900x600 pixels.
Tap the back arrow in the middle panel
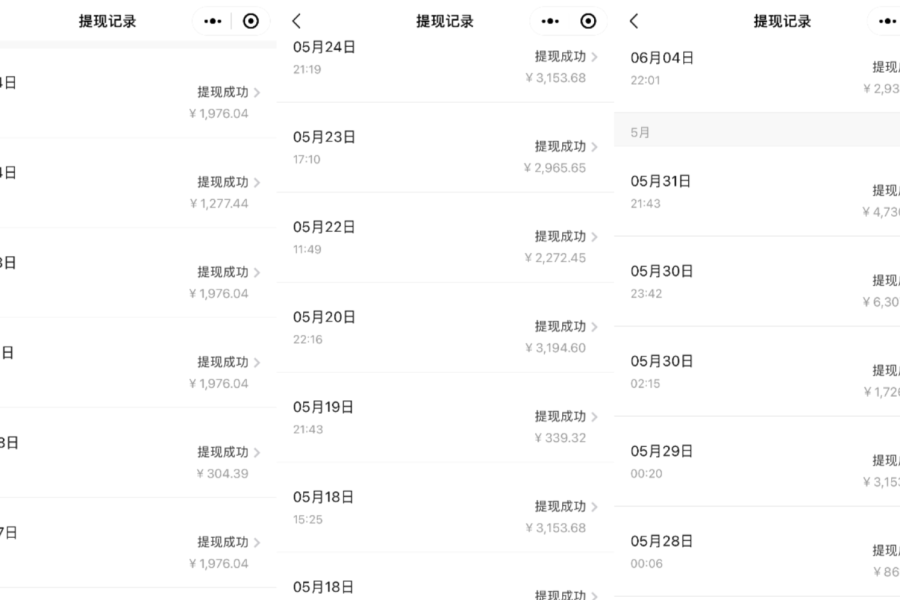pyautogui.click(x=297, y=21)
